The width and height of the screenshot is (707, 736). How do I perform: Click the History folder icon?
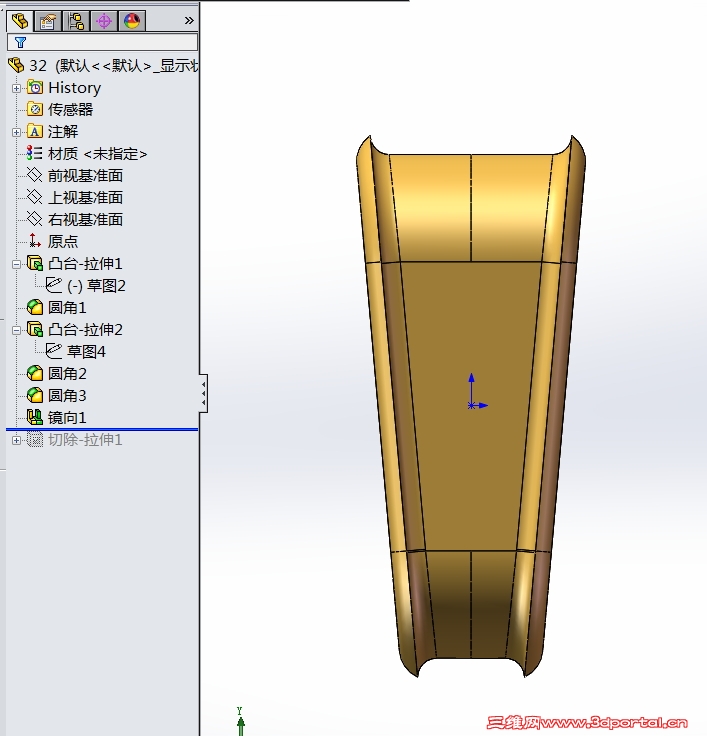(x=35, y=87)
